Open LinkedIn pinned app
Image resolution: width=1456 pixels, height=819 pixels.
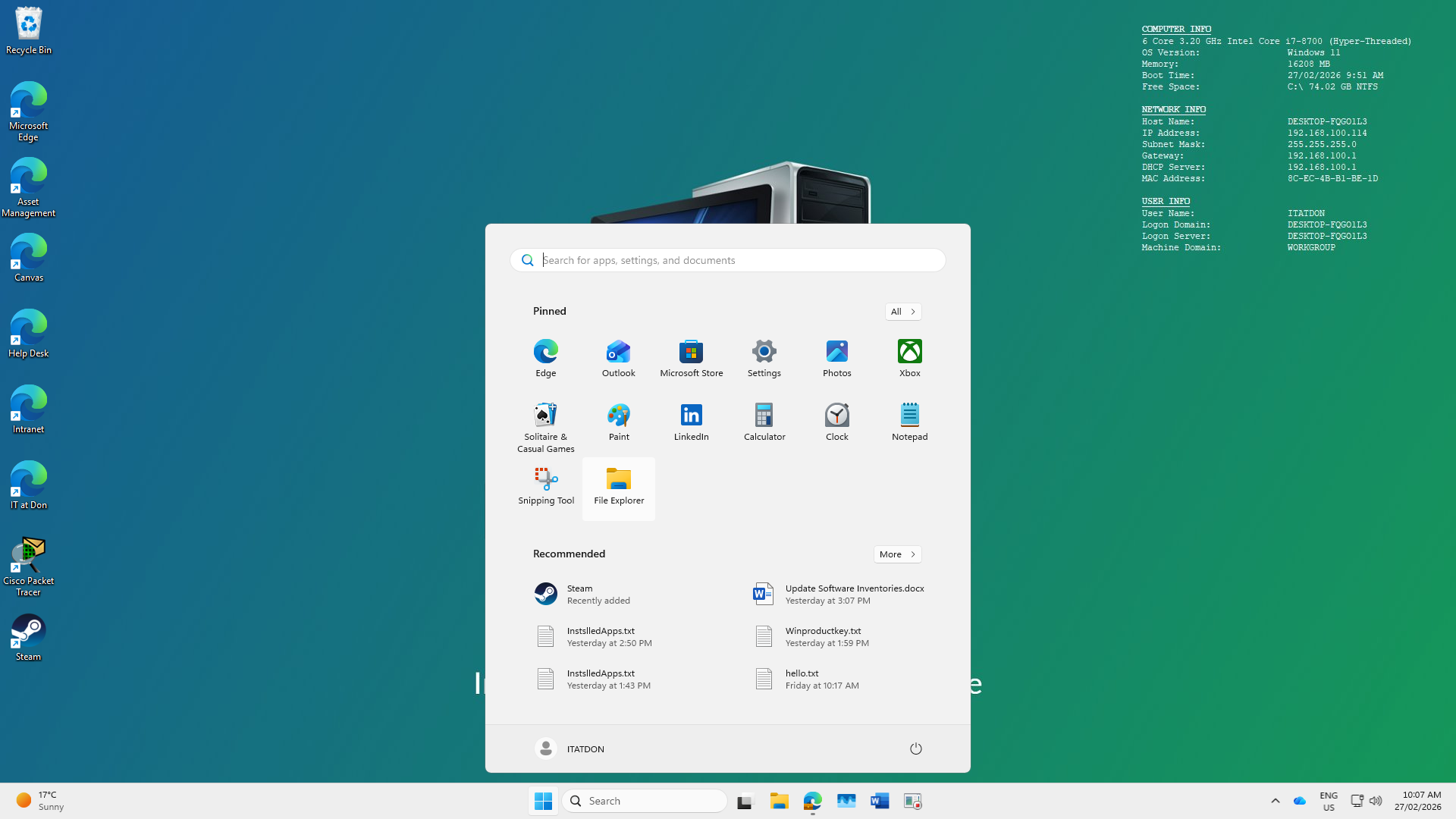[x=691, y=422]
